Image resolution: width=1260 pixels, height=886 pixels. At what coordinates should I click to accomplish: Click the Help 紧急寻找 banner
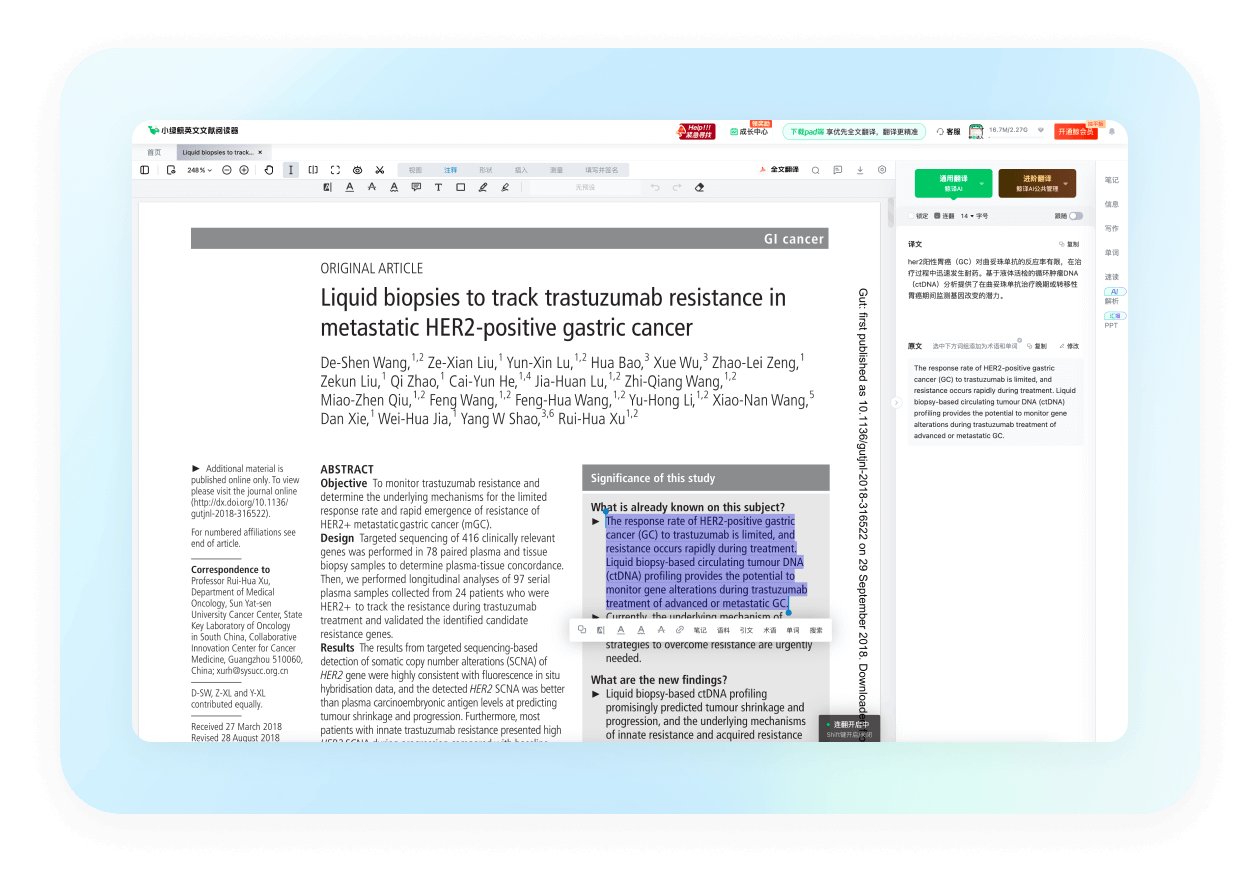pyautogui.click(x=697, y=131)
